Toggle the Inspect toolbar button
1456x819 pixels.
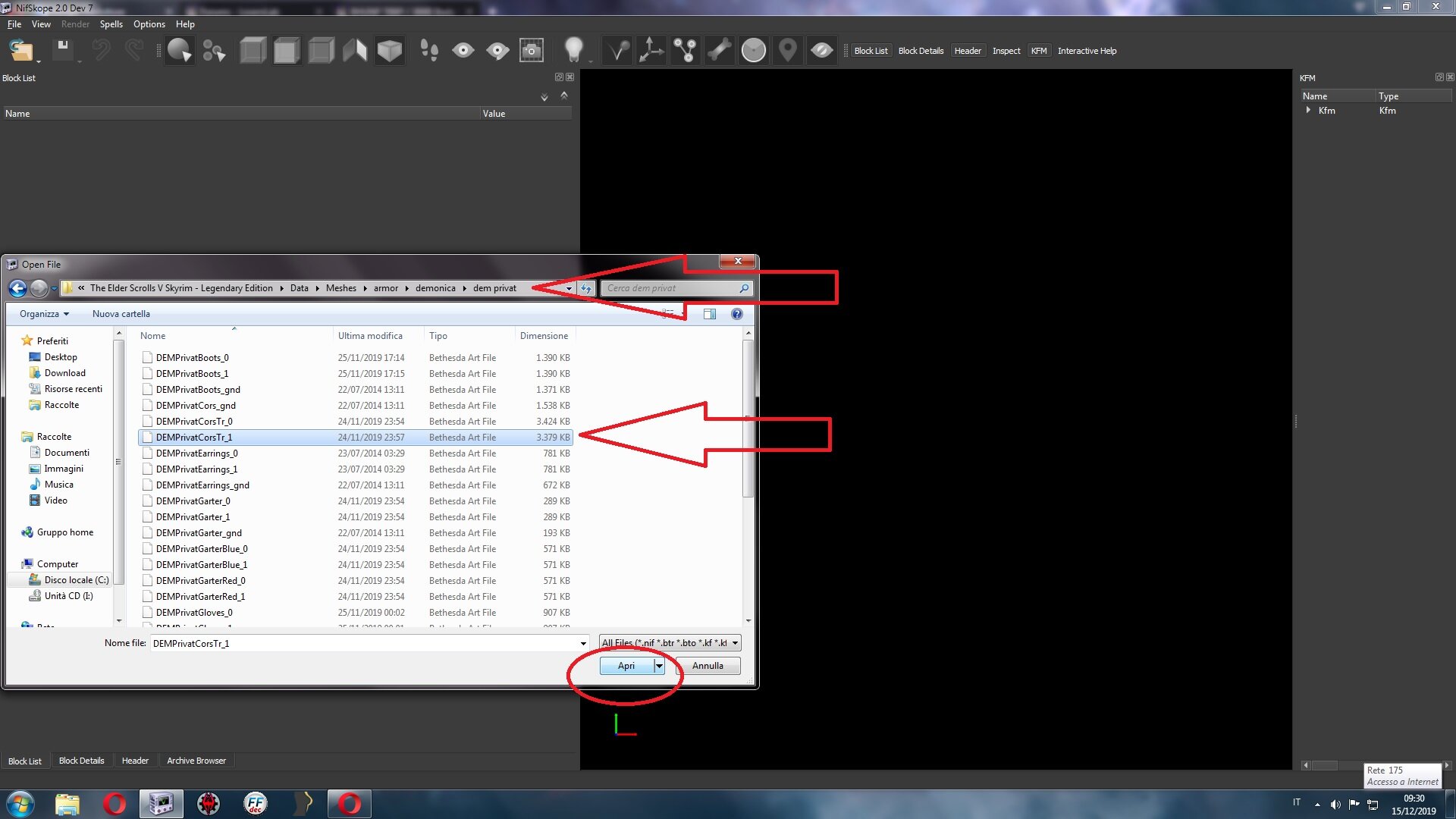[1006, 51]
